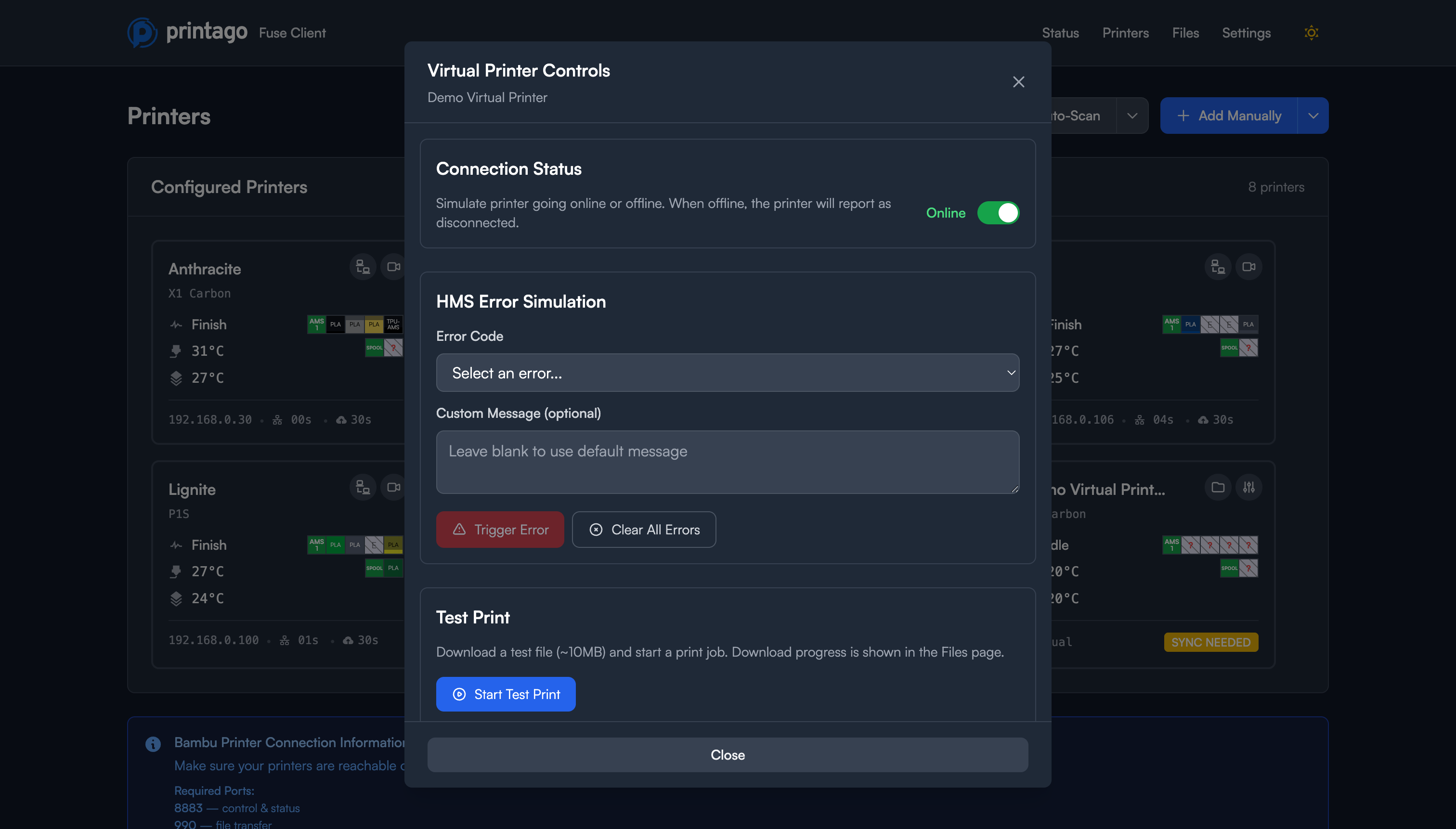Switch to the Files page
1456x829 pixels.
pyautogui.click(x=1185, y=32)
